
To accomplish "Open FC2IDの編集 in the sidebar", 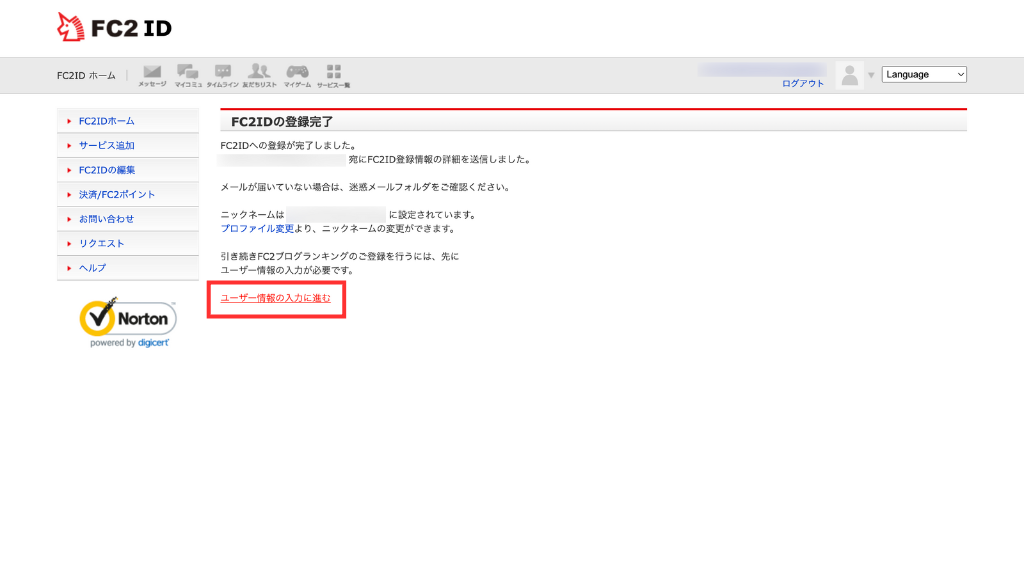I will 106,170.
